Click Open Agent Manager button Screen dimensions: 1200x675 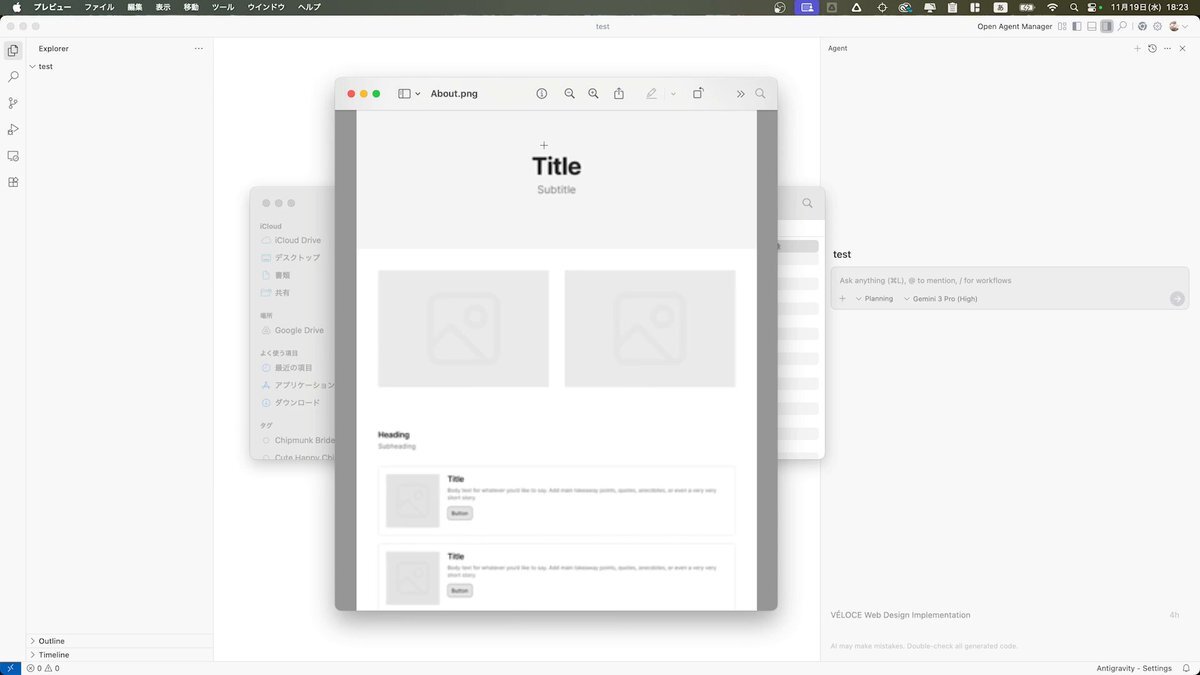click(x=1014, y=26)
